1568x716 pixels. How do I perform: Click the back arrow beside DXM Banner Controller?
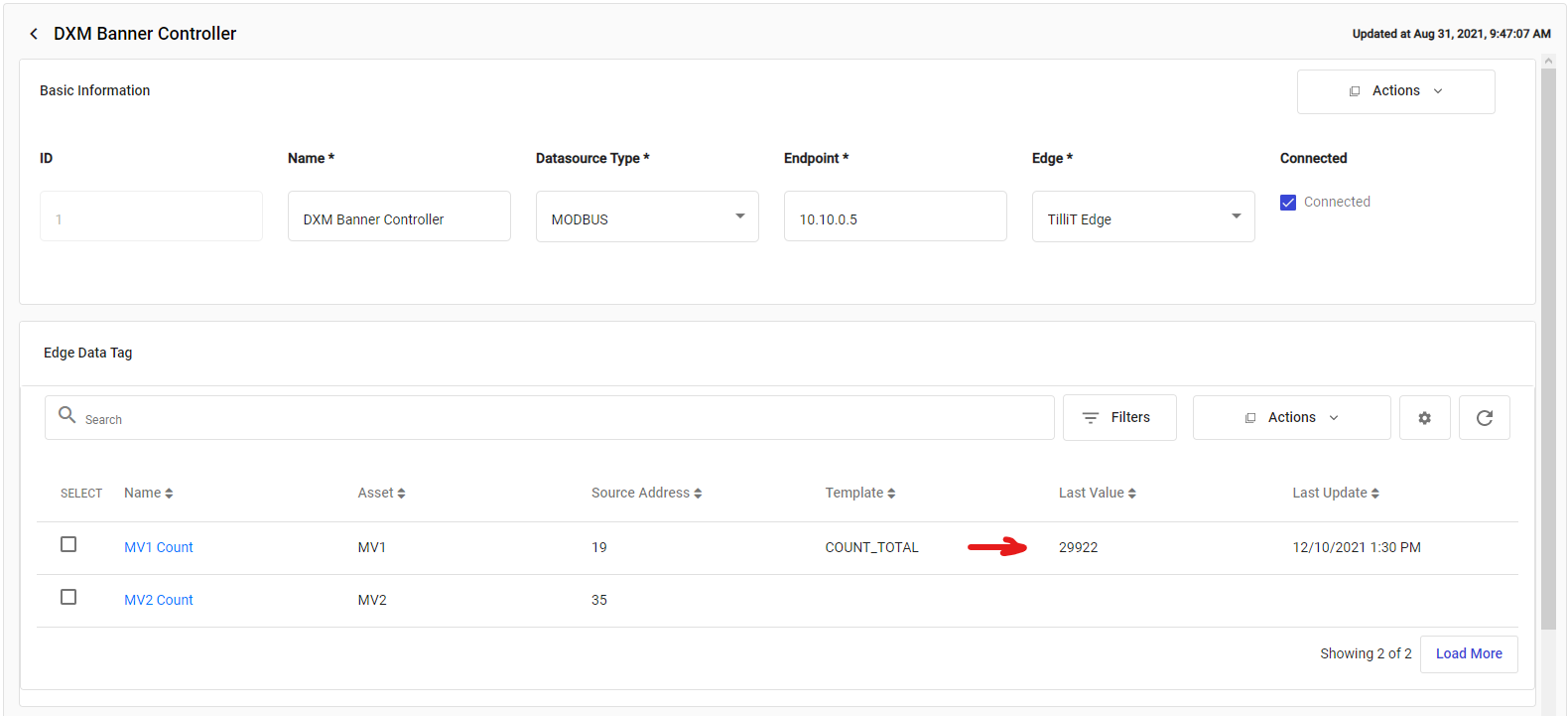(34, 34)
